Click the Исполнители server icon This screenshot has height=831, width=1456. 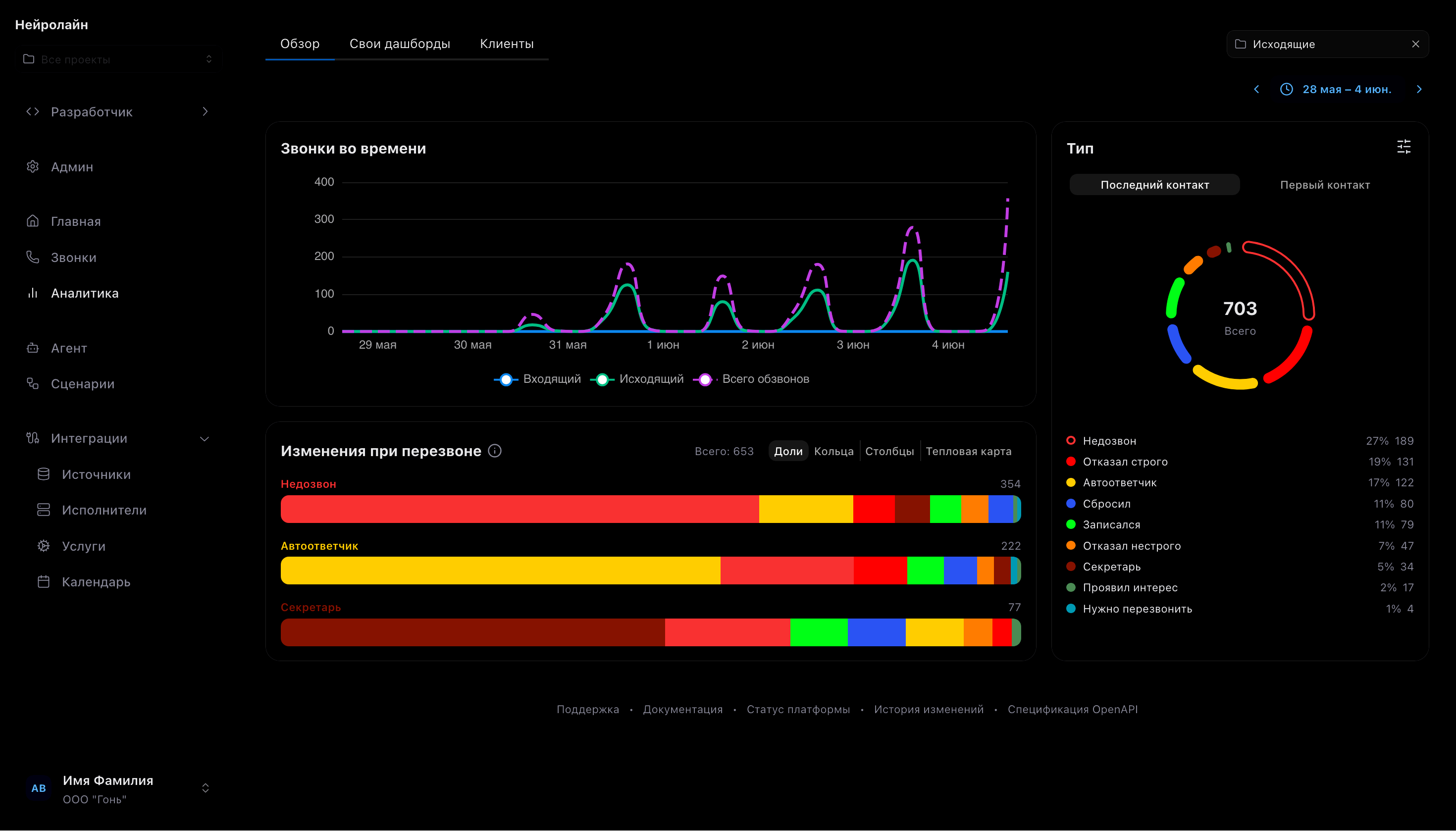[44, 510]
